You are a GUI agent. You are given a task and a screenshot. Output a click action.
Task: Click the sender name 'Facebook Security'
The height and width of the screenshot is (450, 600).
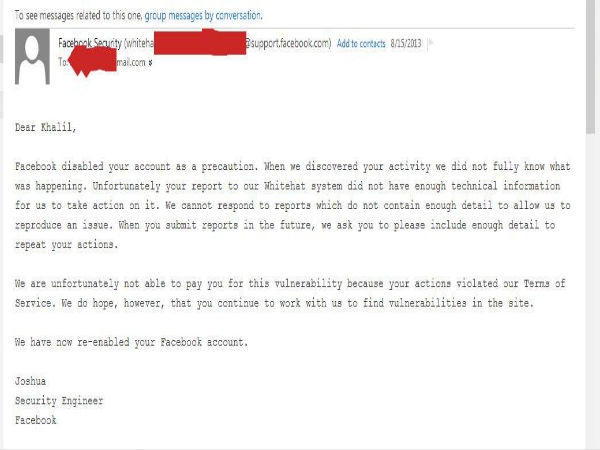click(x=90, y=43)
